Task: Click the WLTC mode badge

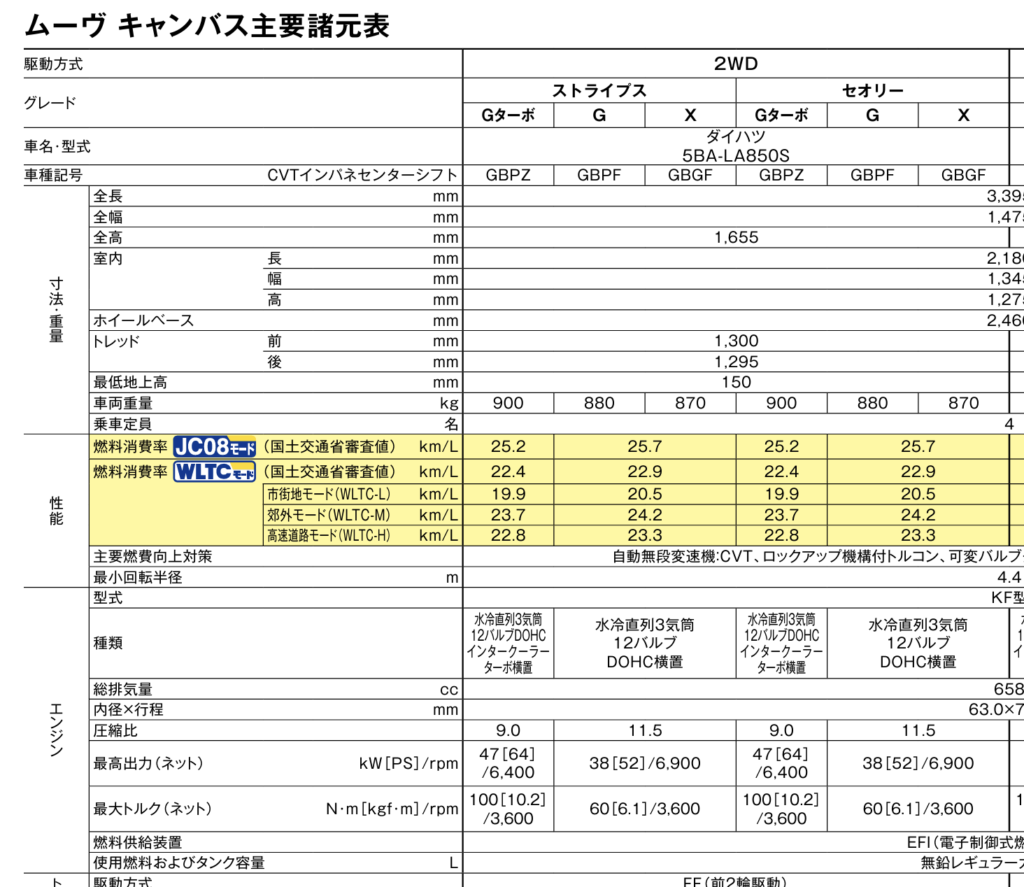Action: pos(214,471)
